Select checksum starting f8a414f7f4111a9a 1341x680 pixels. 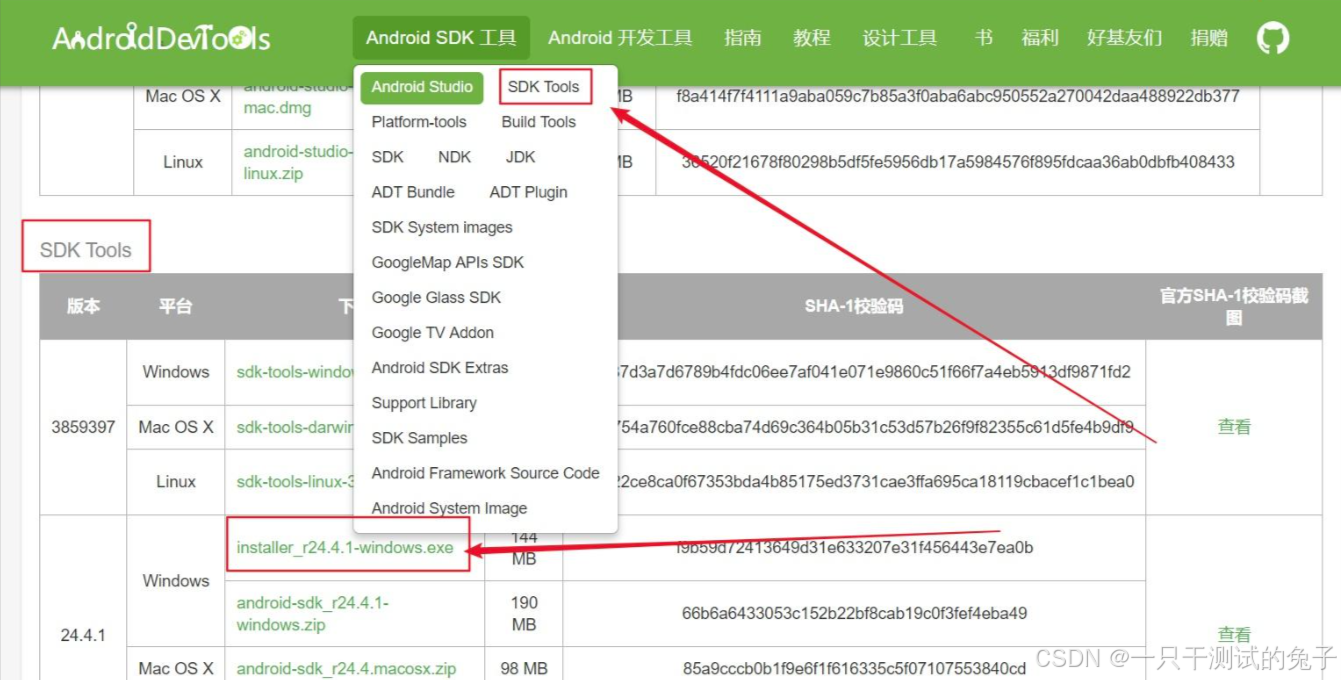coord(958,97)
